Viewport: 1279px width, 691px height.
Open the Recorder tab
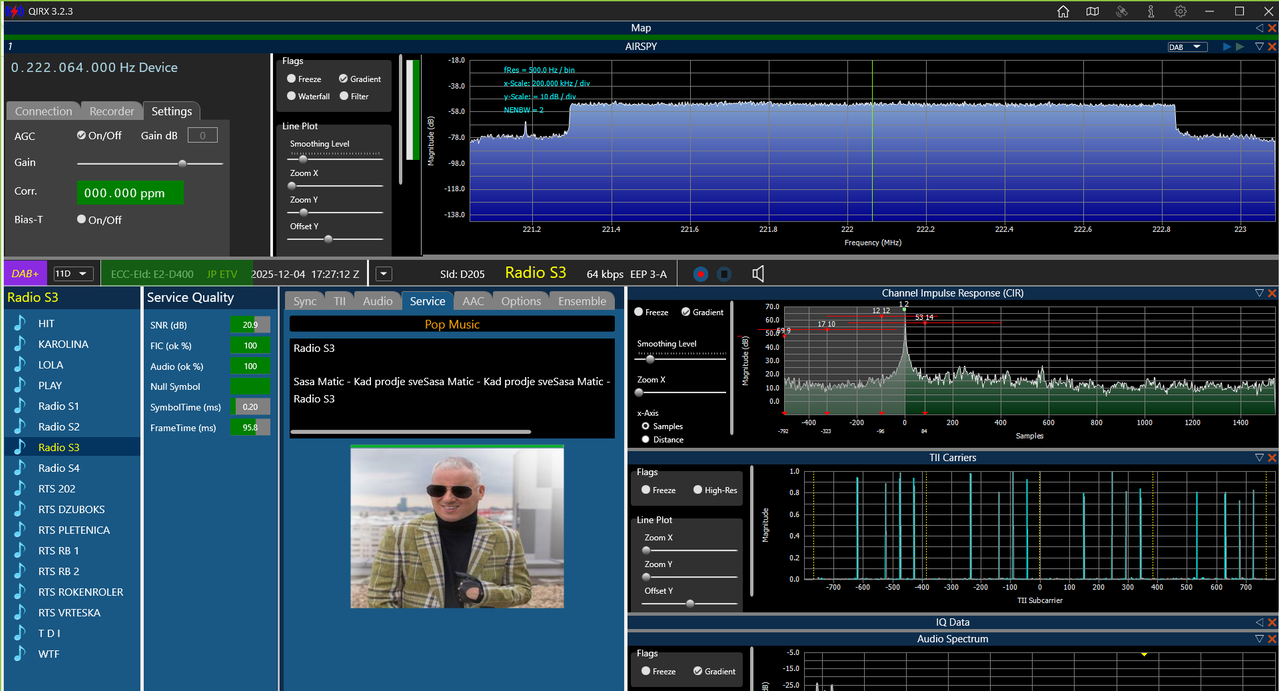pos(111,111)
